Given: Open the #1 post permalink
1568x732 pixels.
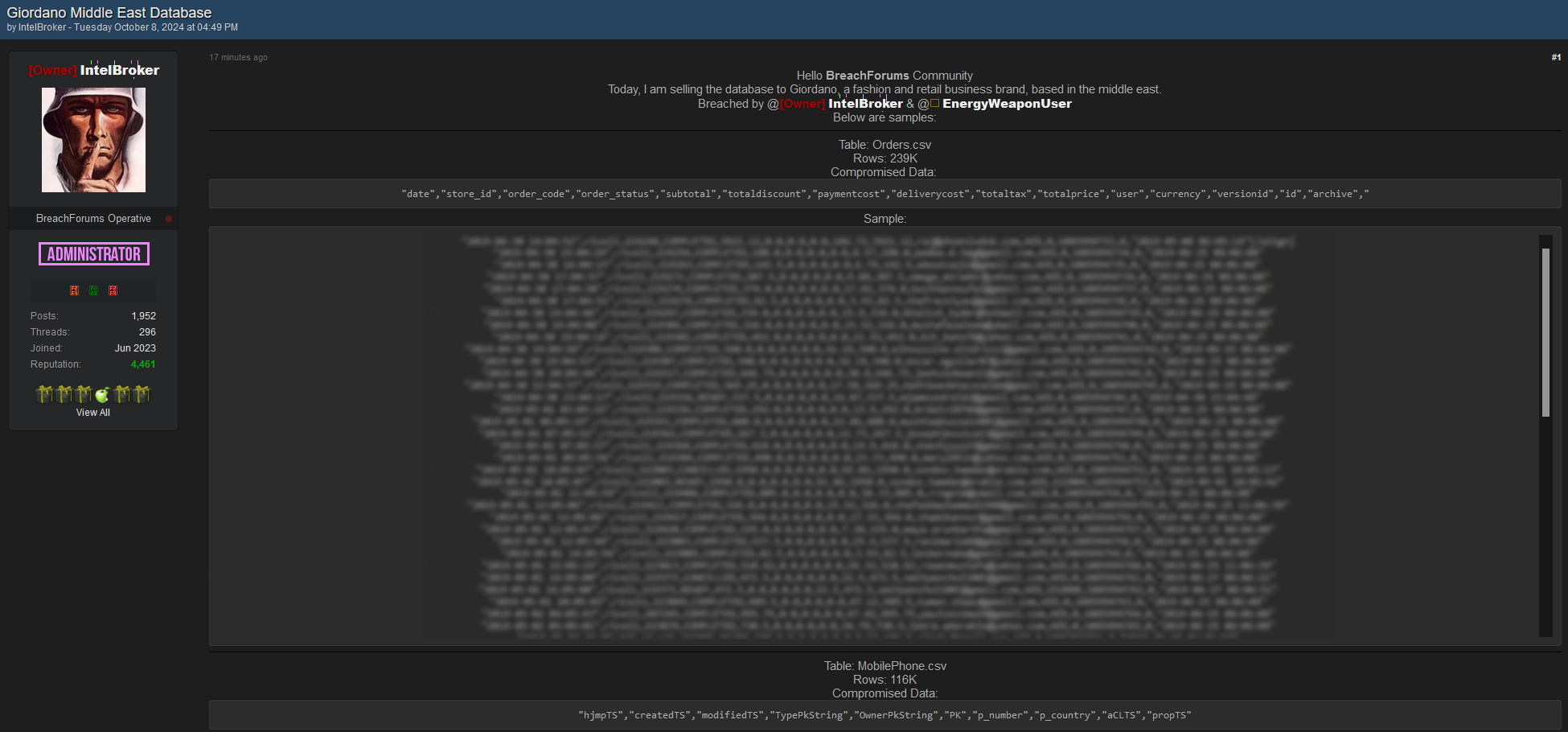Looking at the screenshot, I should pos(1556,57).
